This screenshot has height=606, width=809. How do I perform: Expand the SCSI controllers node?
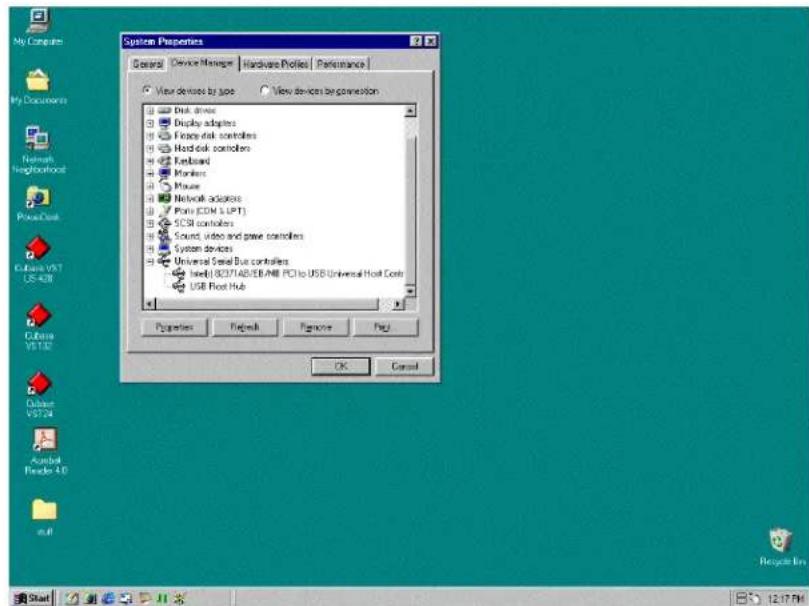[x=150, y=224]
